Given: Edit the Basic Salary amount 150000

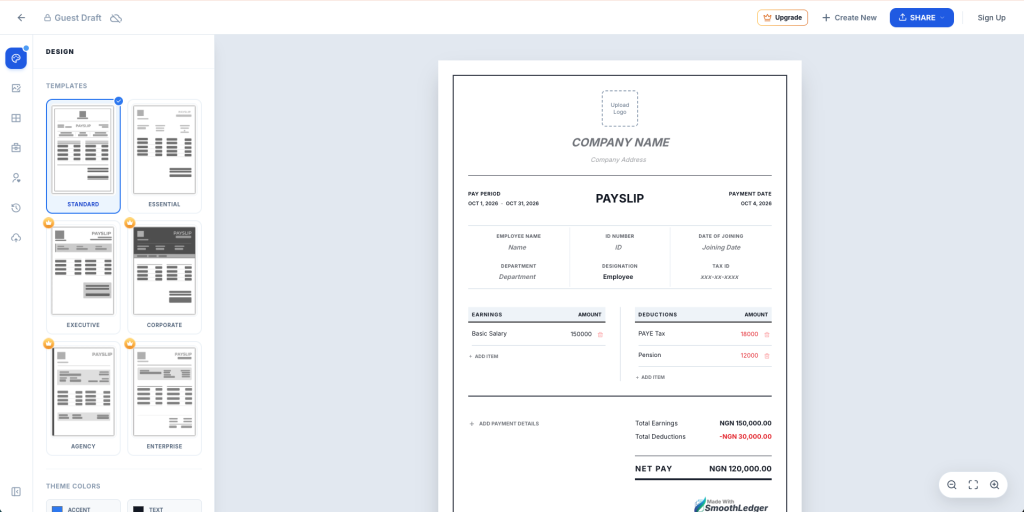Looking at the screenshot, I should tap(581, 334).
